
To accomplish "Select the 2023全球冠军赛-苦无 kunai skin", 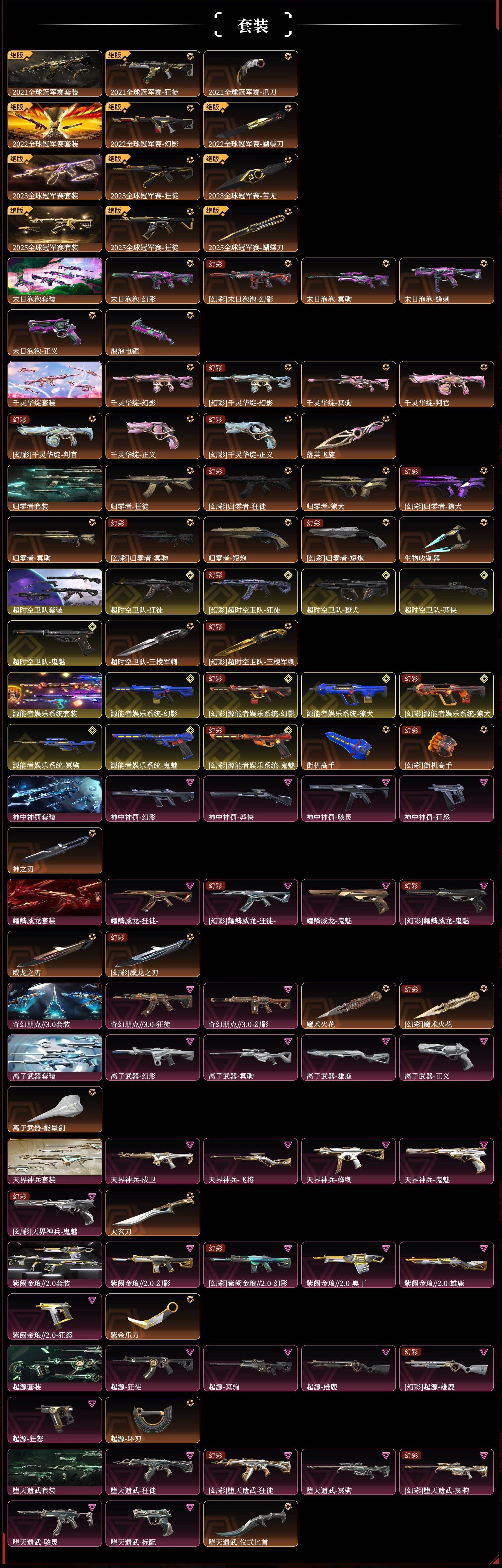I will click(251, 177).
